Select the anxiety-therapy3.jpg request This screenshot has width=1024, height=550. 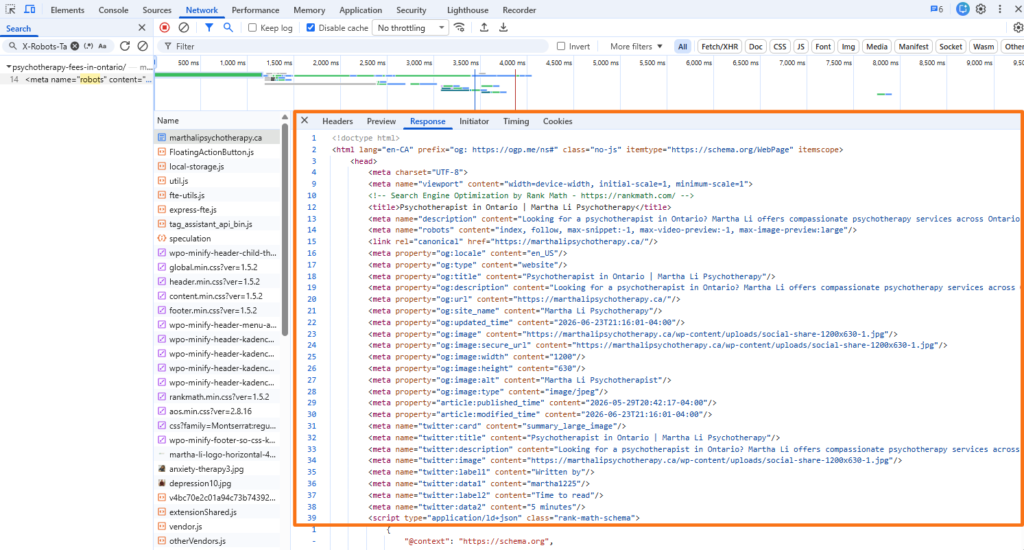point(217,469)
